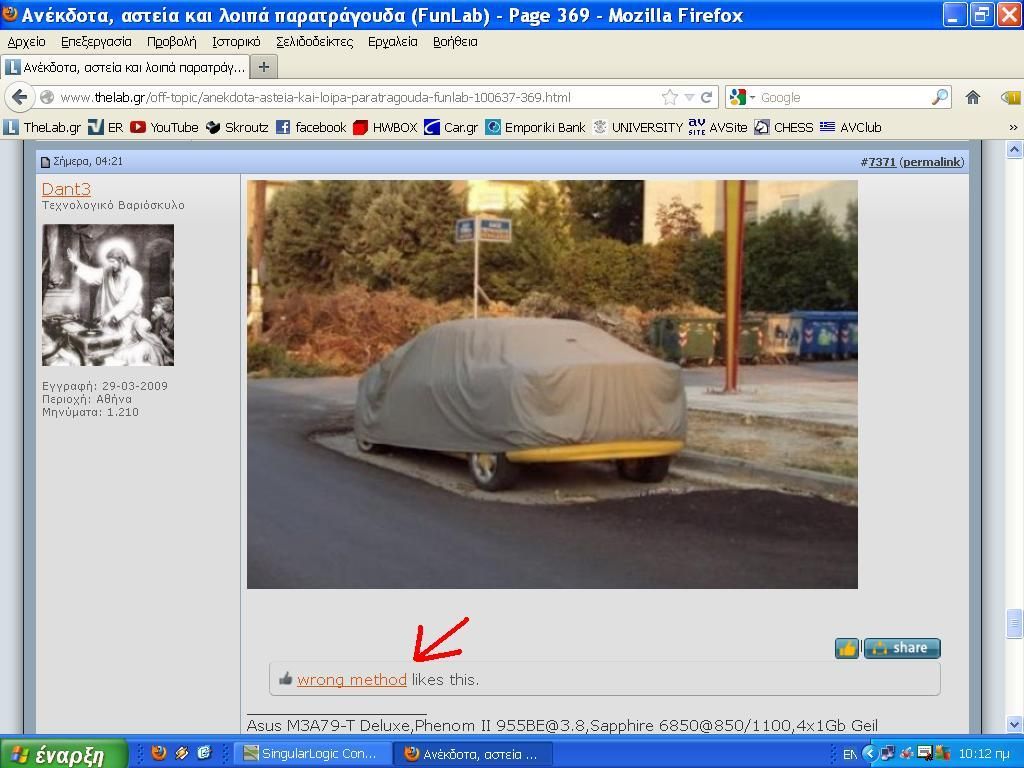
Task: Show more bookmarks with the overflow chevron
Action: pyautogui.click(x=1012, y=127)
